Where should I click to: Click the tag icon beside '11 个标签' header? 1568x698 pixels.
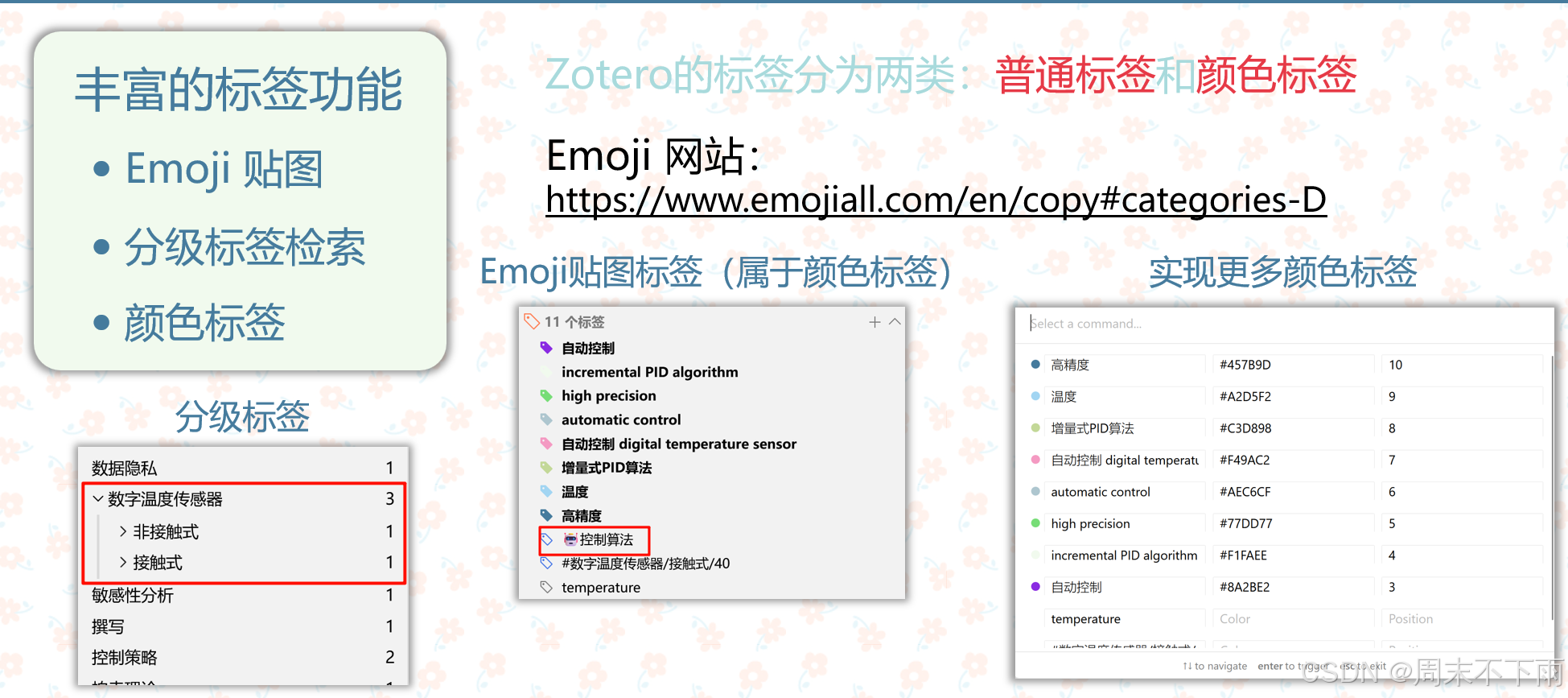532,322
